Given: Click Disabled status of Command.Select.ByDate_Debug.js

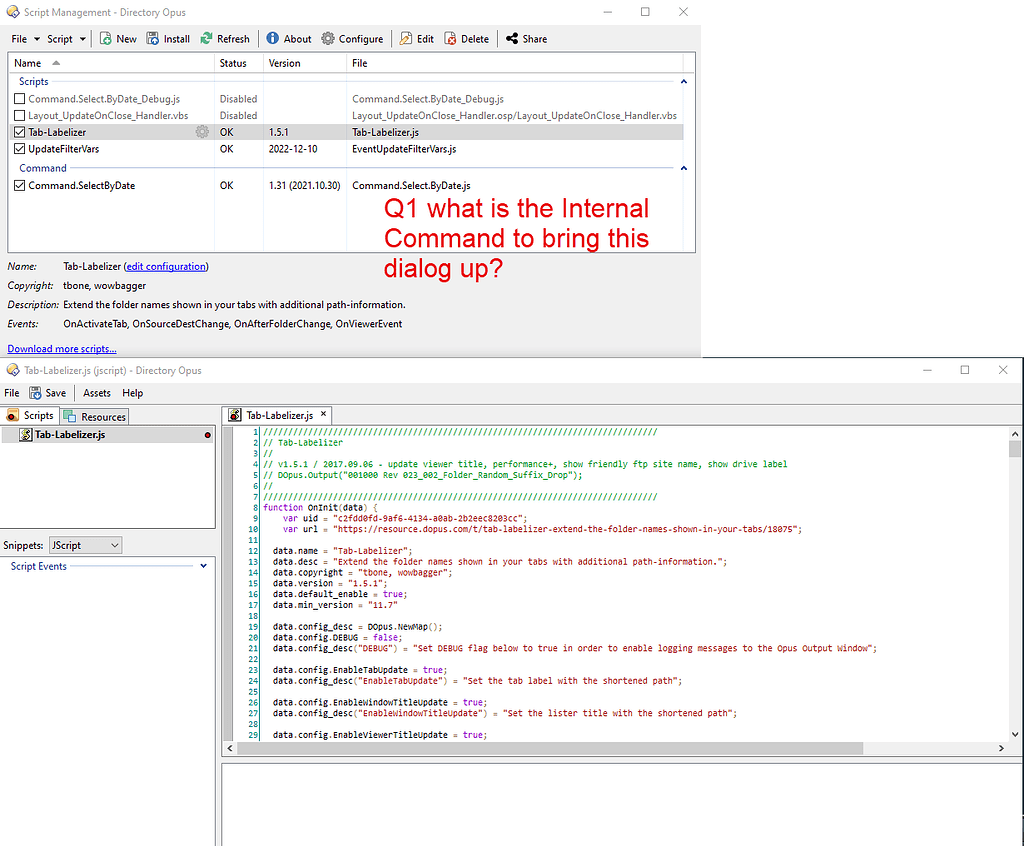Looking at the screenshot, I should 238,99.
